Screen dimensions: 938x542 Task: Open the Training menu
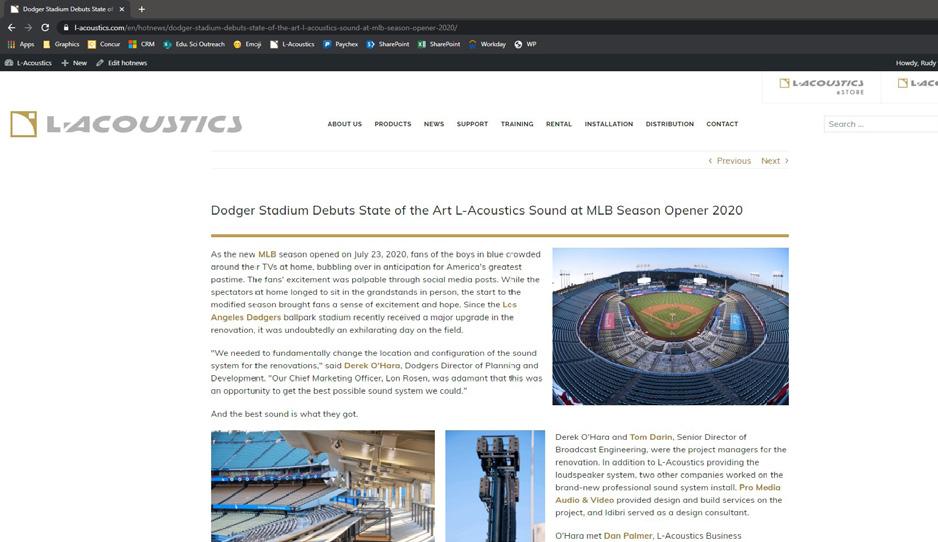click(x=517, y=124)
